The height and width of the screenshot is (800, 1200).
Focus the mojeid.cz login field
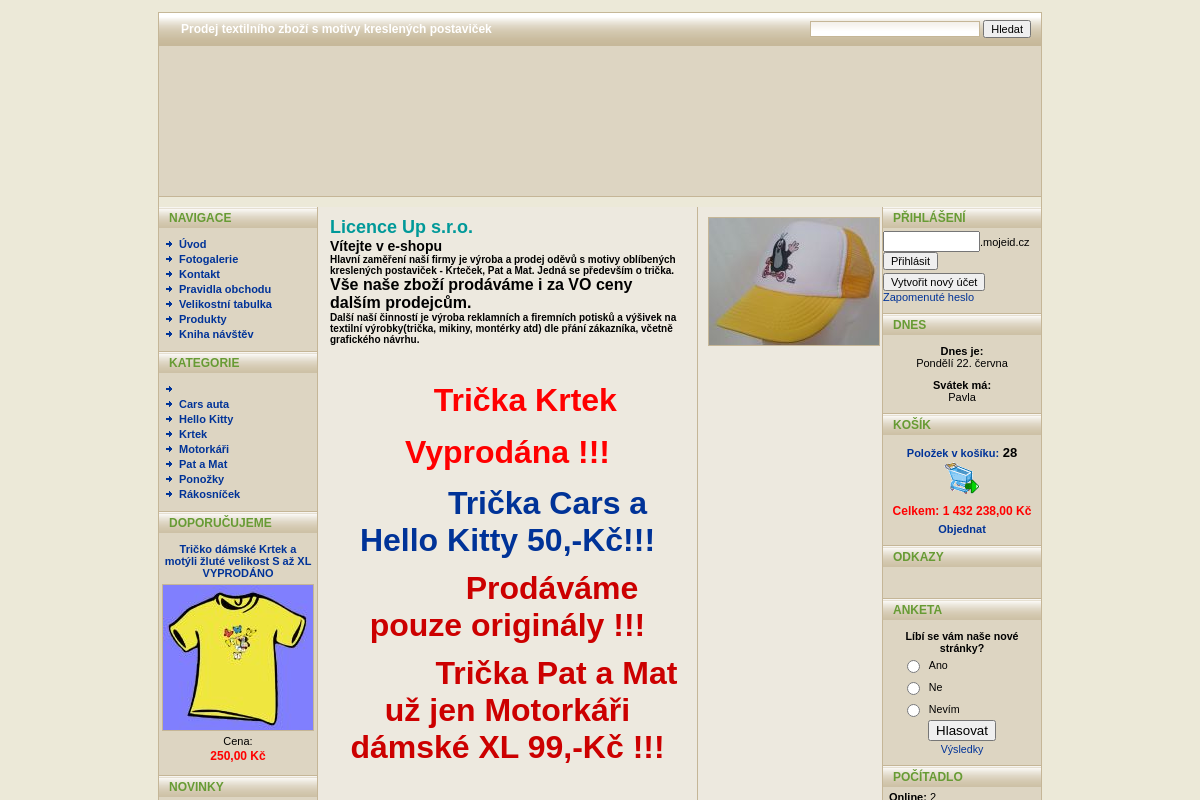[x=931, y=241]
